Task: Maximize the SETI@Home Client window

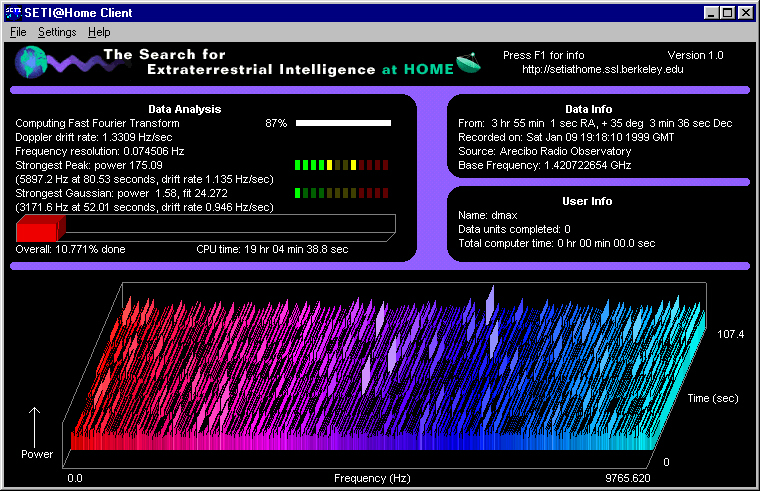Action: [728, 13]
